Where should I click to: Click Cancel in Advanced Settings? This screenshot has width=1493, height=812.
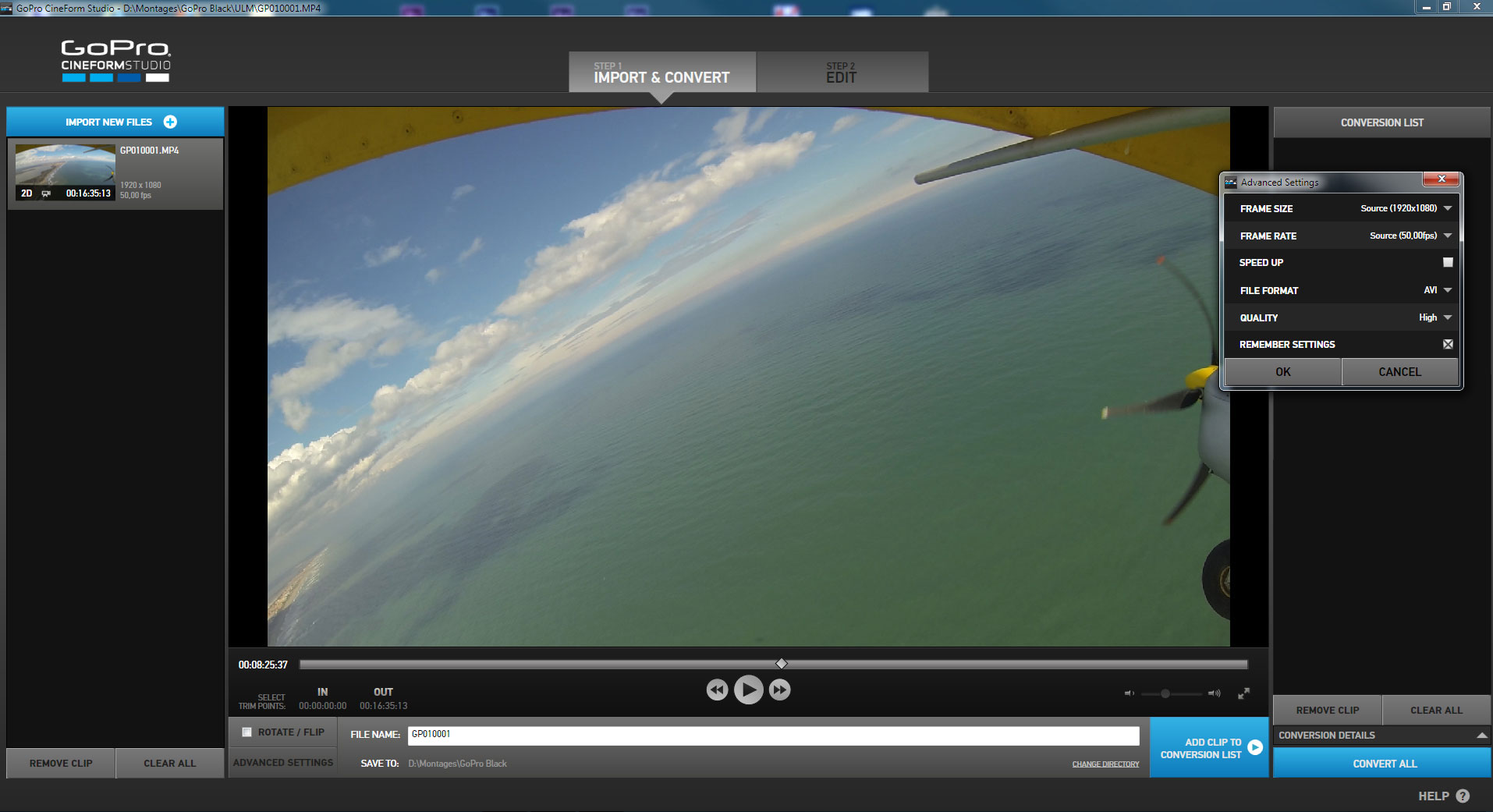[1400, 372]
